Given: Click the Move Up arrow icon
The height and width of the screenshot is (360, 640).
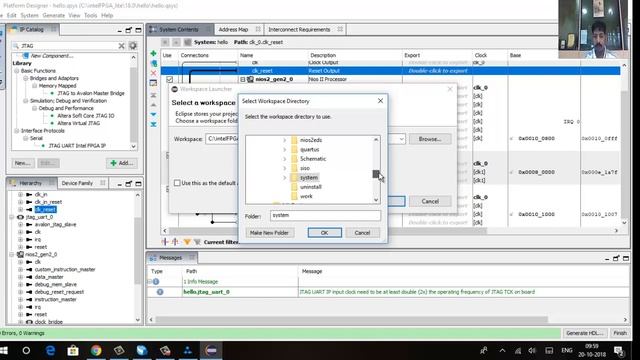Looking at the screenshot, I should [x=153, y=105].
